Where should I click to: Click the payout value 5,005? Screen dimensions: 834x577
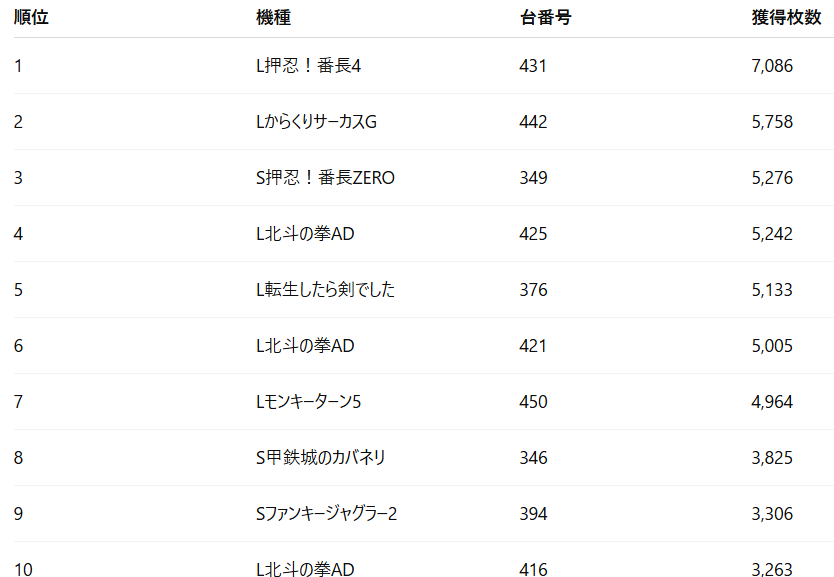coord(772,346)
